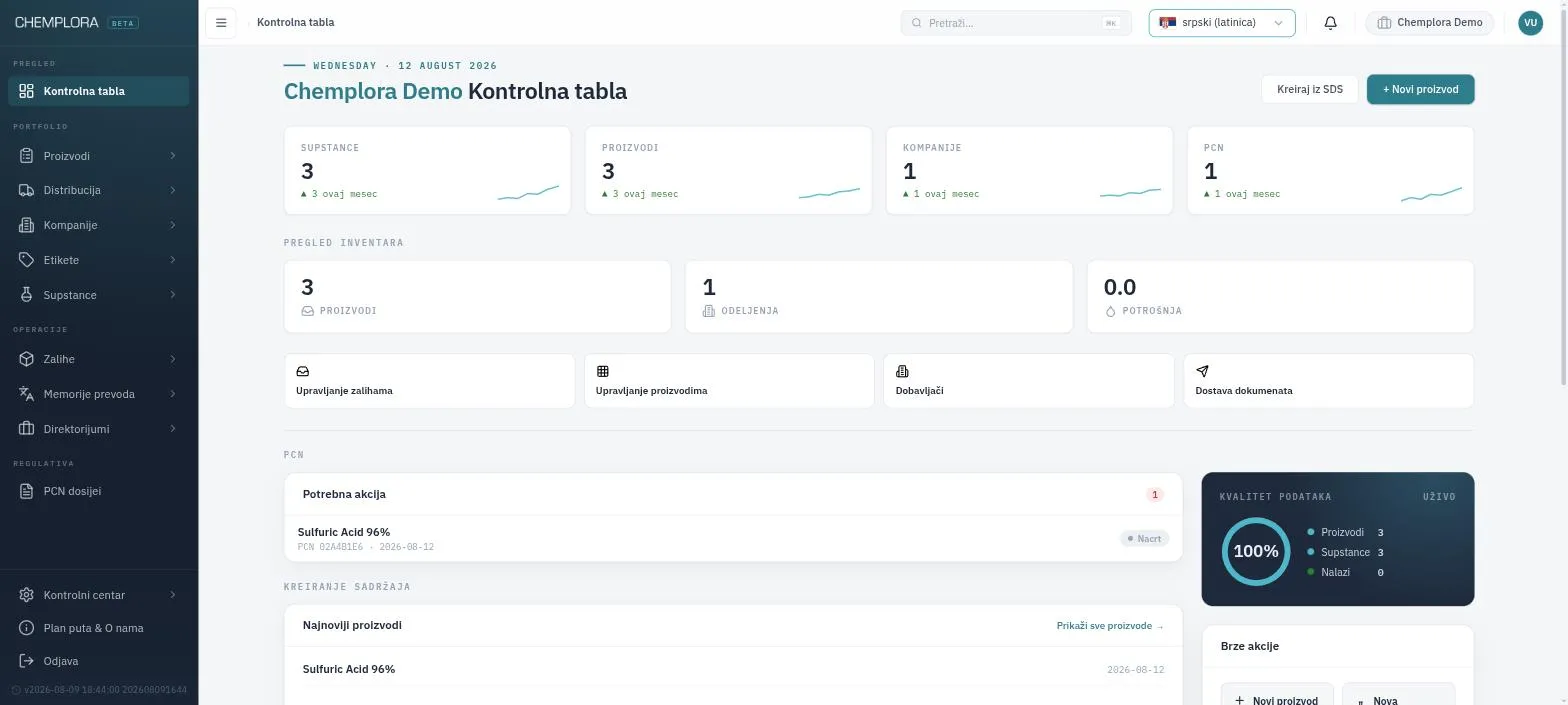The height and width of the screenshot is (705, 1568).
Task: Expand the Etikete submenu chevron
Action: 173,260
